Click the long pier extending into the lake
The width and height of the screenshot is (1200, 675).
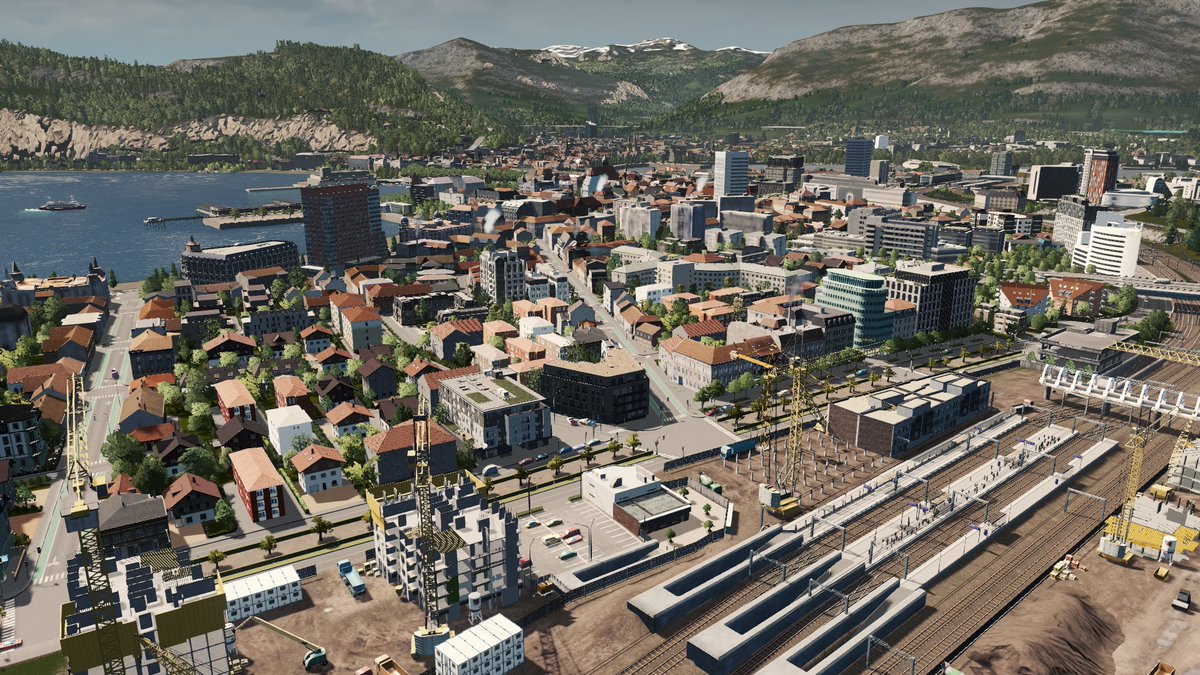click(x=172, y=219)
